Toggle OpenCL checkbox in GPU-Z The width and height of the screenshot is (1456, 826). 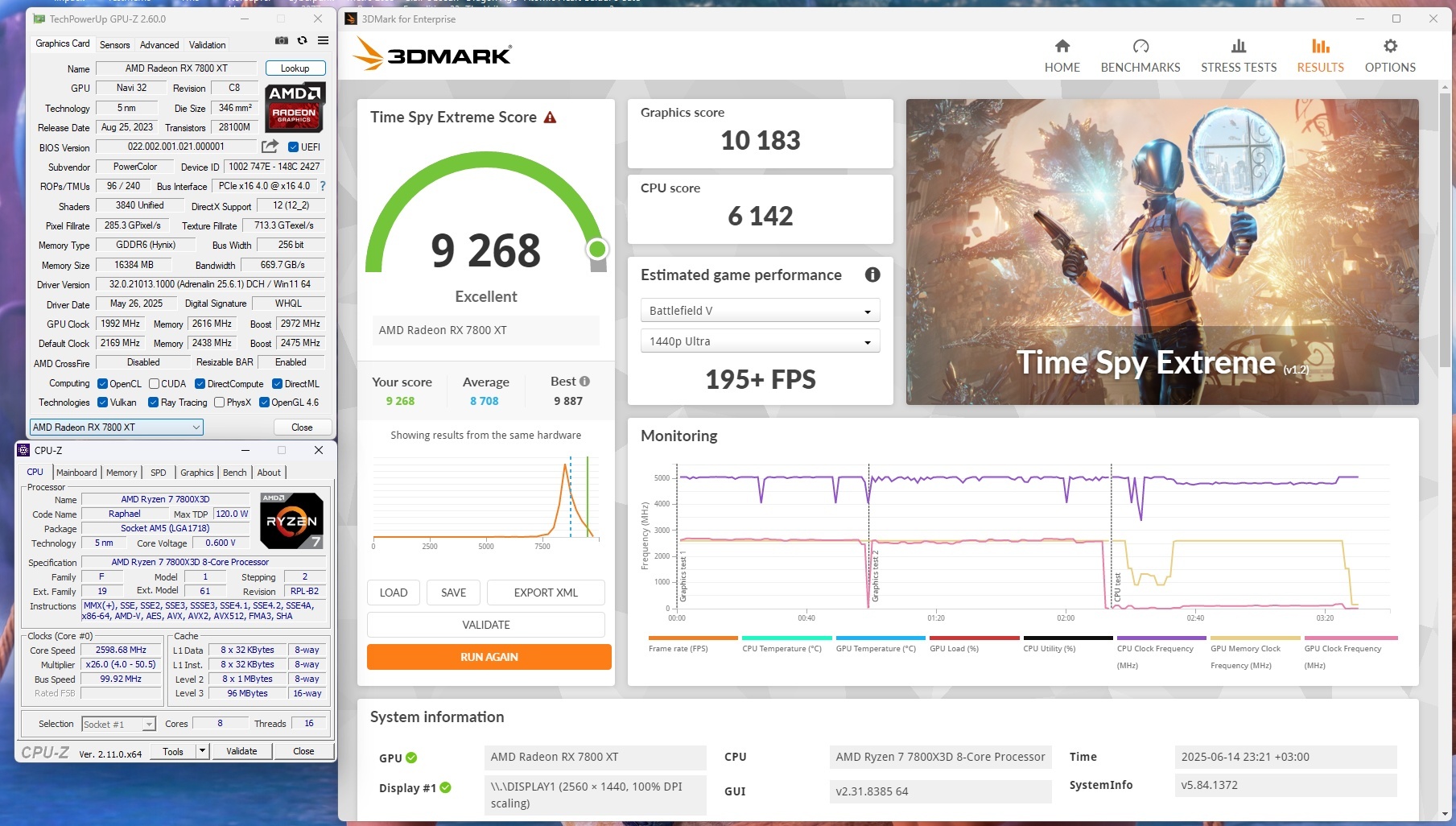[102, 384]
